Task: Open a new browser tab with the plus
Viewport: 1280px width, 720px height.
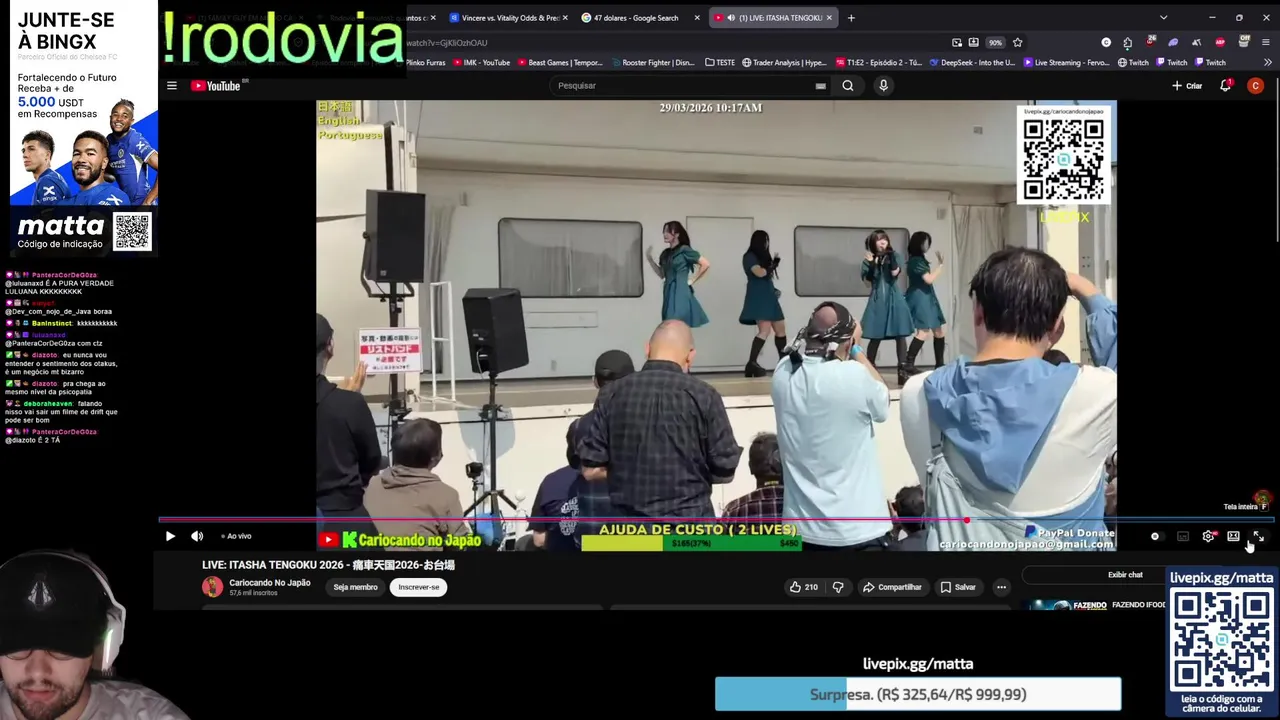Action: [851, 18]
